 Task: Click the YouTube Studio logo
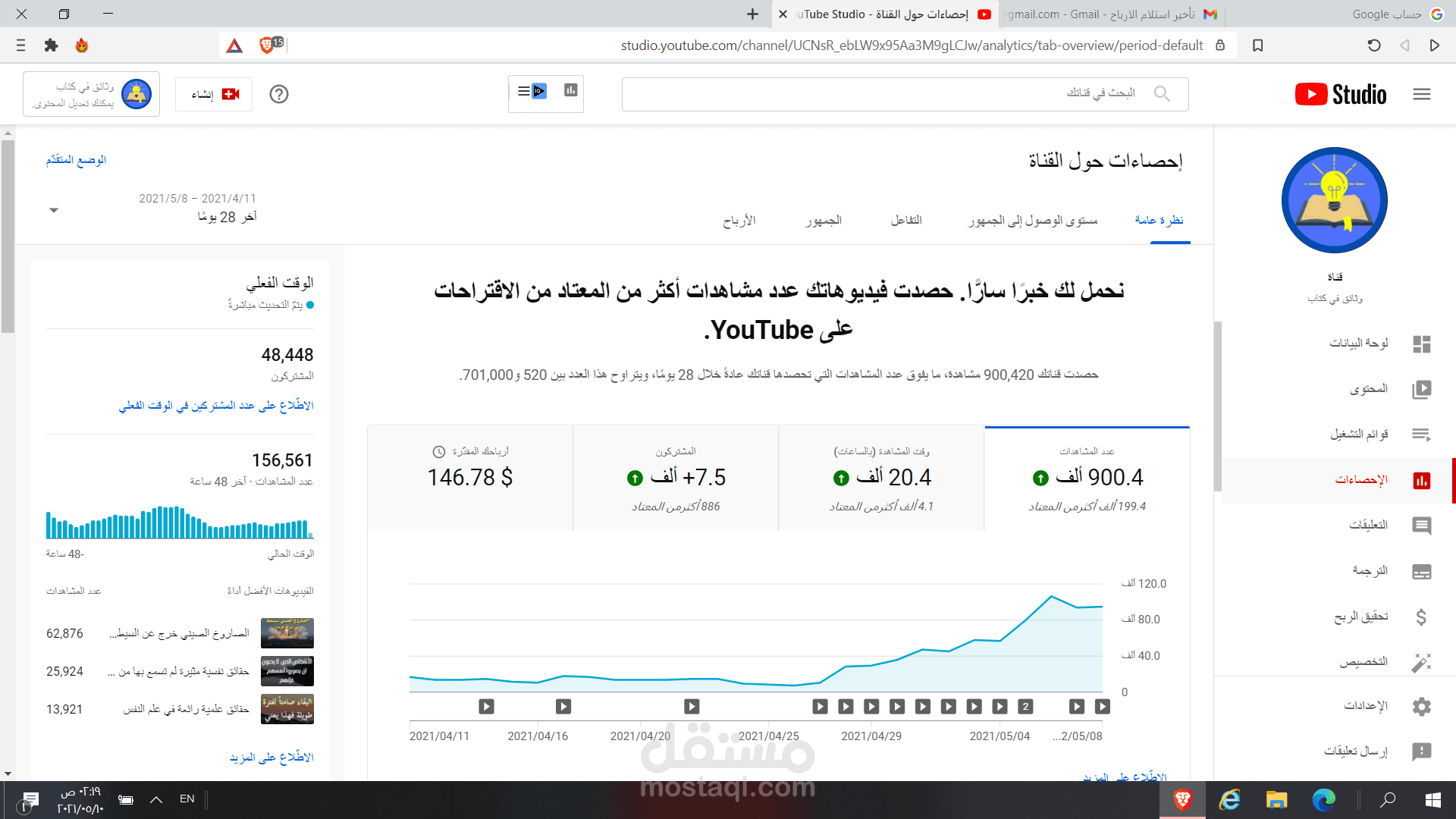[1341, 94]
